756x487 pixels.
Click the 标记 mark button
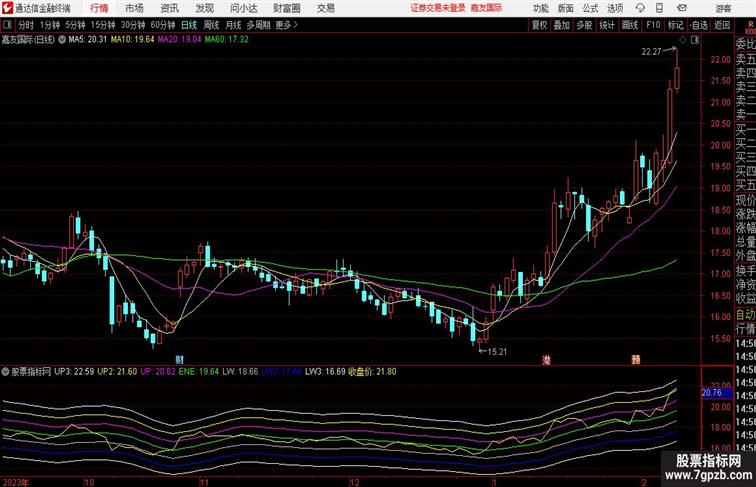(675, 25)
